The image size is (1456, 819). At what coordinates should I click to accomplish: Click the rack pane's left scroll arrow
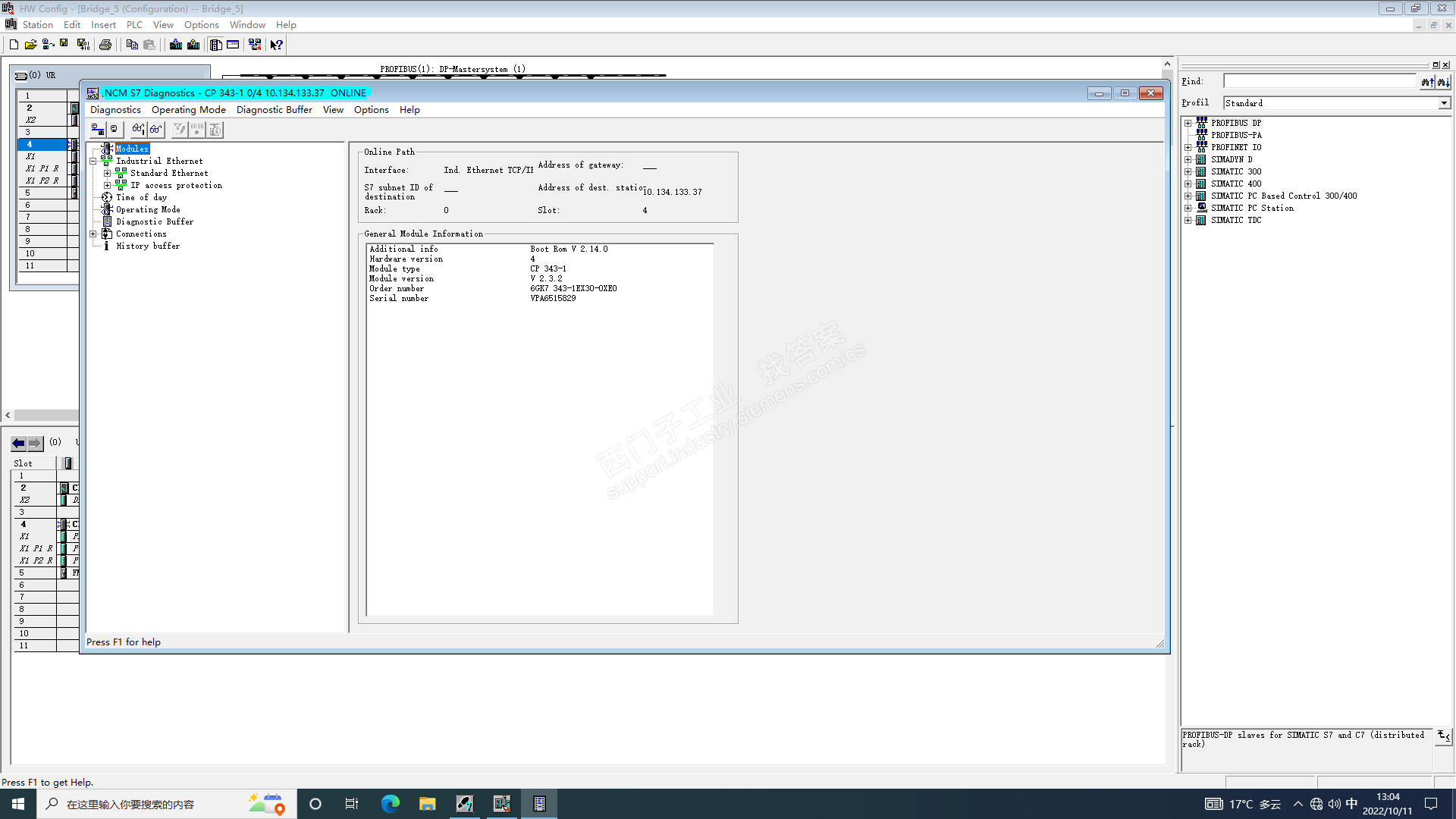coord(8,416)
